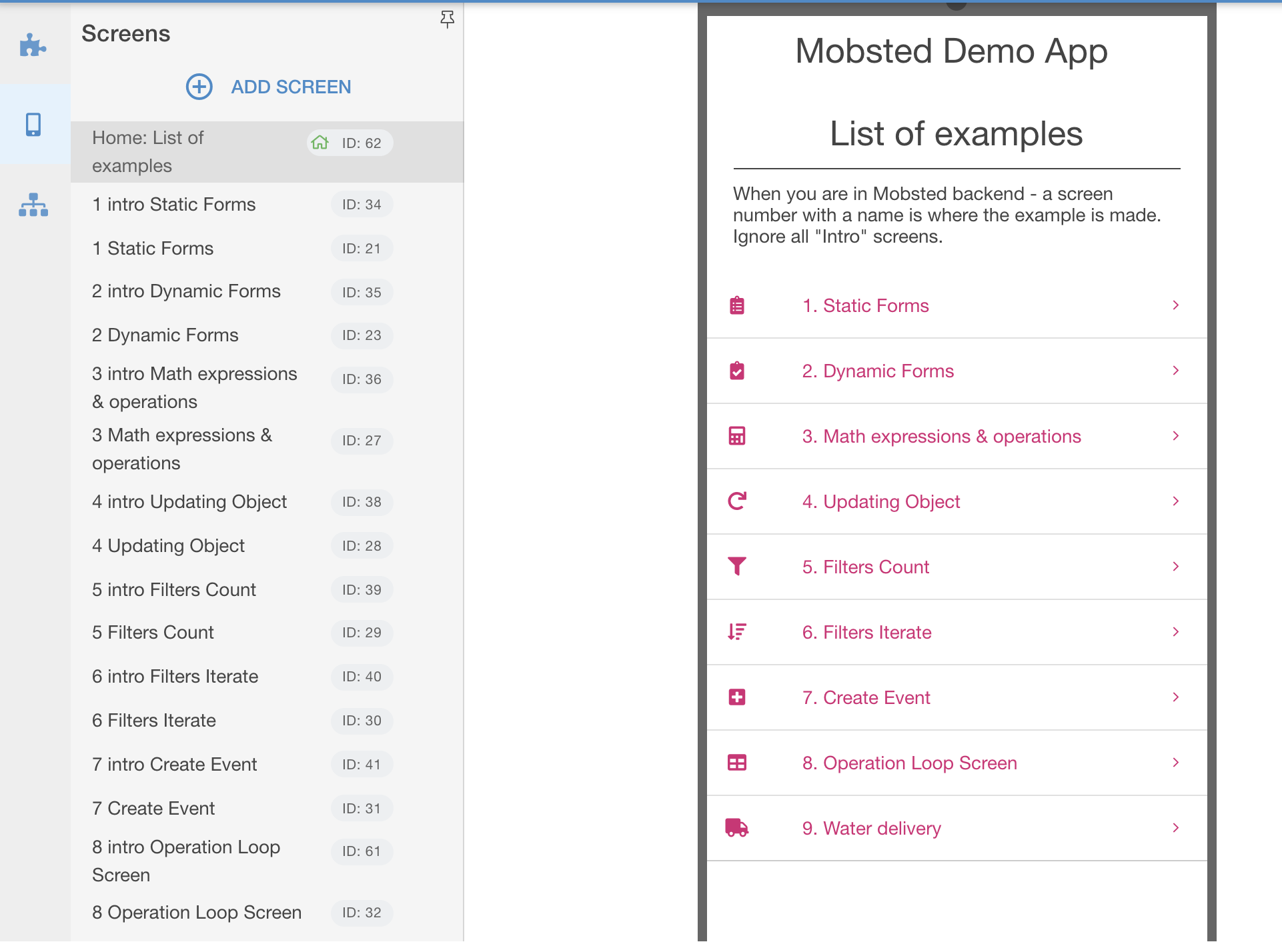Click the ADD SCREEN button text
The image size is (1282, 952).
[291, 87]
